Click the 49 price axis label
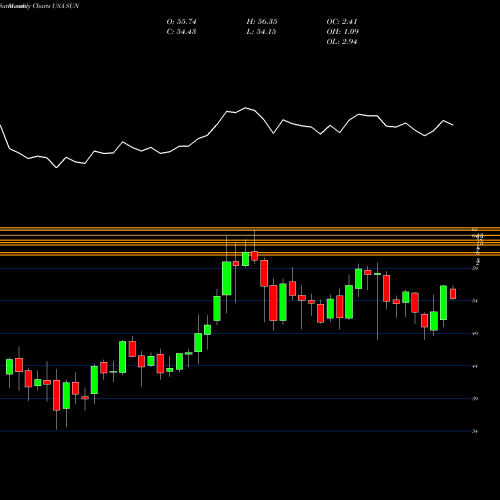500x500 pixels. [475, 333]
